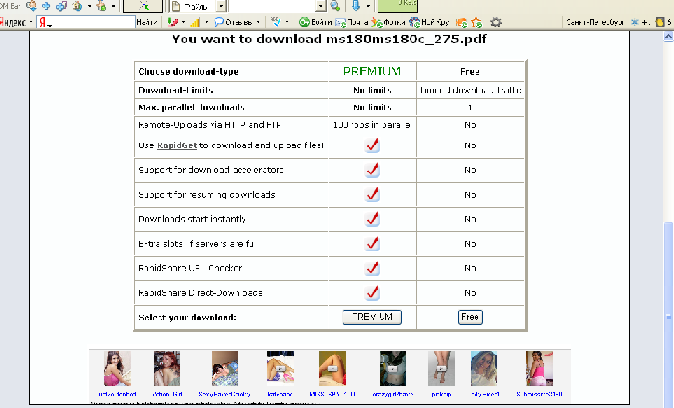The width and height of the screenshot is (674, 408).
Task: Click the blue down-arrow download icon
Action: pyautogui.click(x=356, y=6)
